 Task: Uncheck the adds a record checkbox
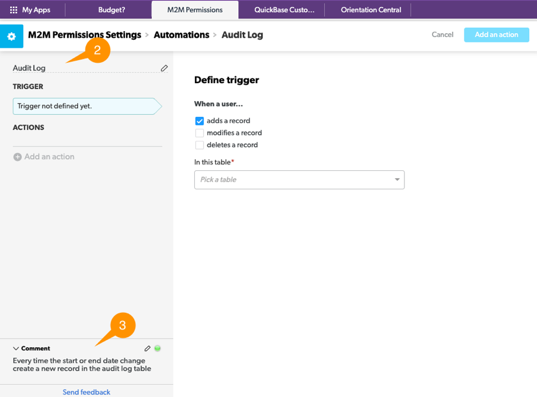[199, 121]
